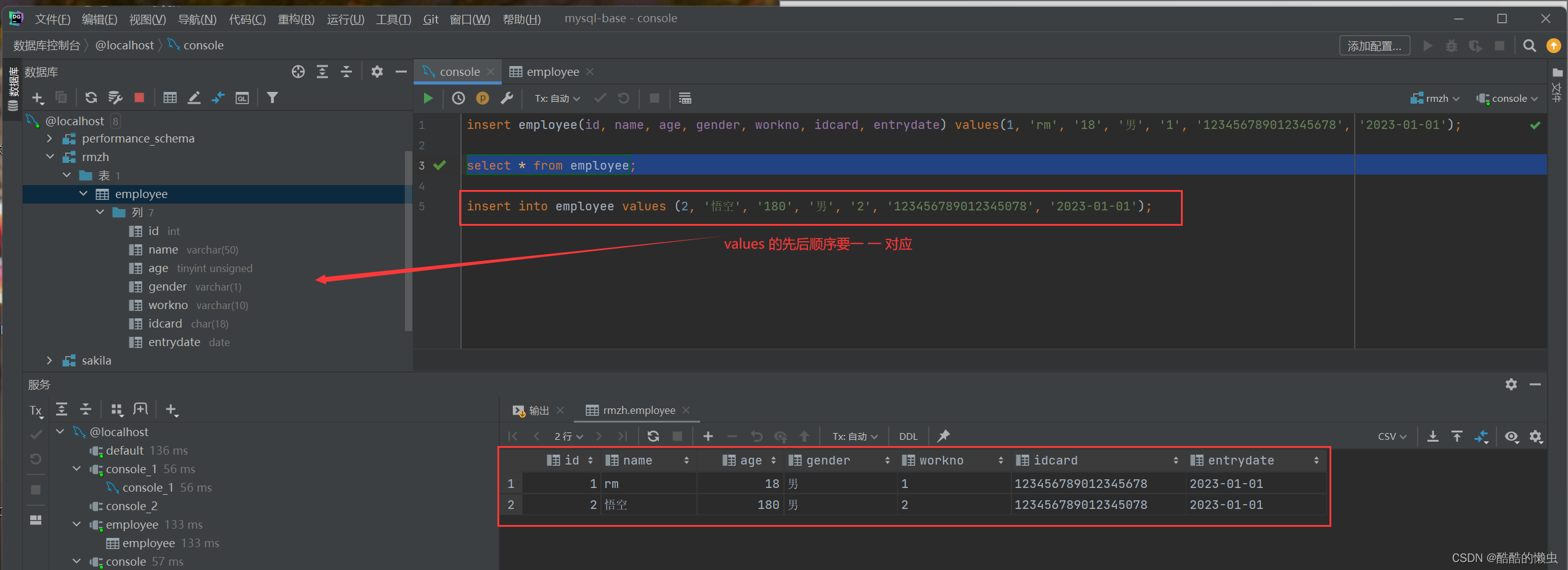Click the DDL button
The height and width of the screenshot is (570, 1568).
(909, 436)
